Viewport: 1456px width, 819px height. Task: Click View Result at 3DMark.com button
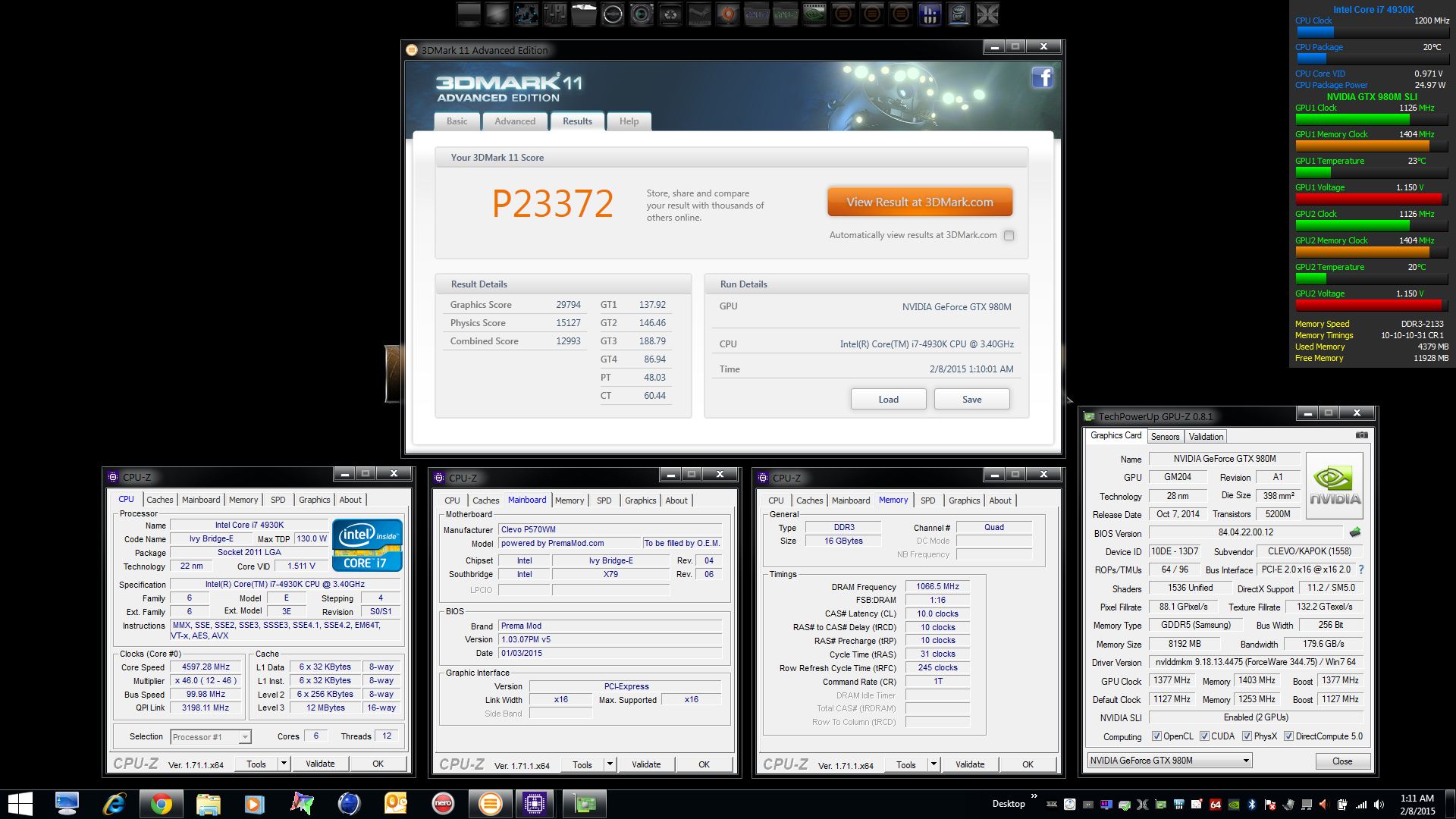(x=920, y=202)
